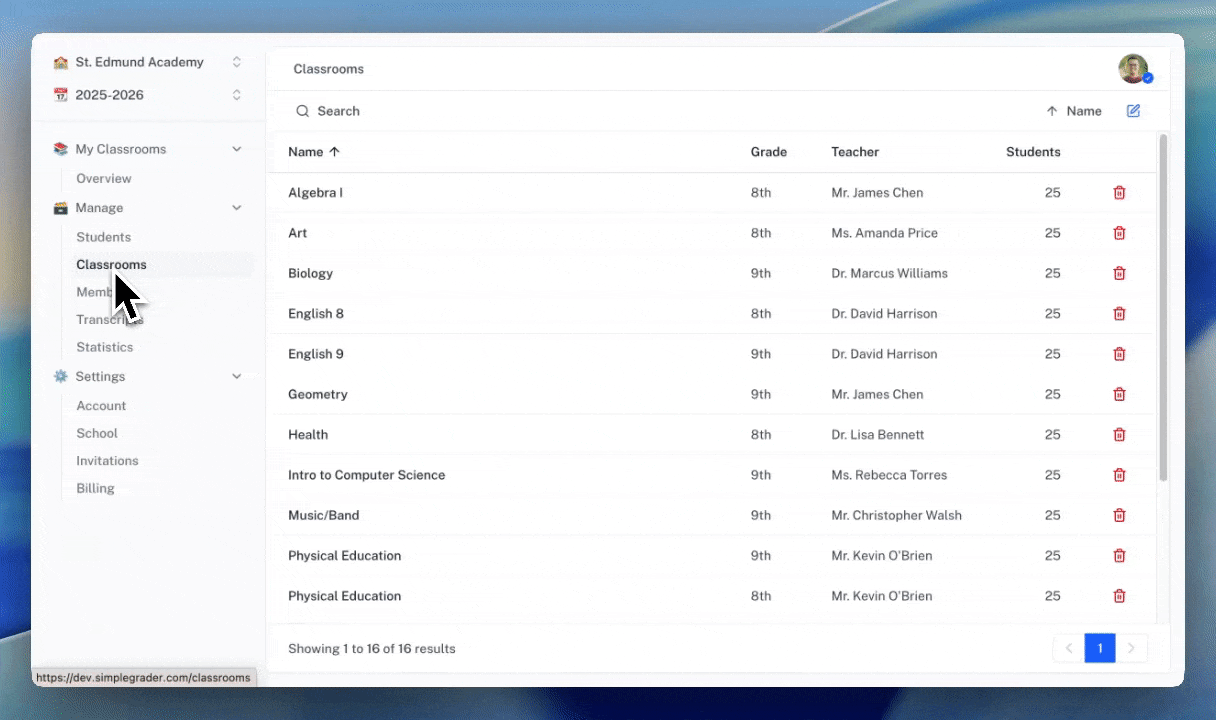Click the Manage sidebar icon
The image size is (1216, 720).
(60, 207)
